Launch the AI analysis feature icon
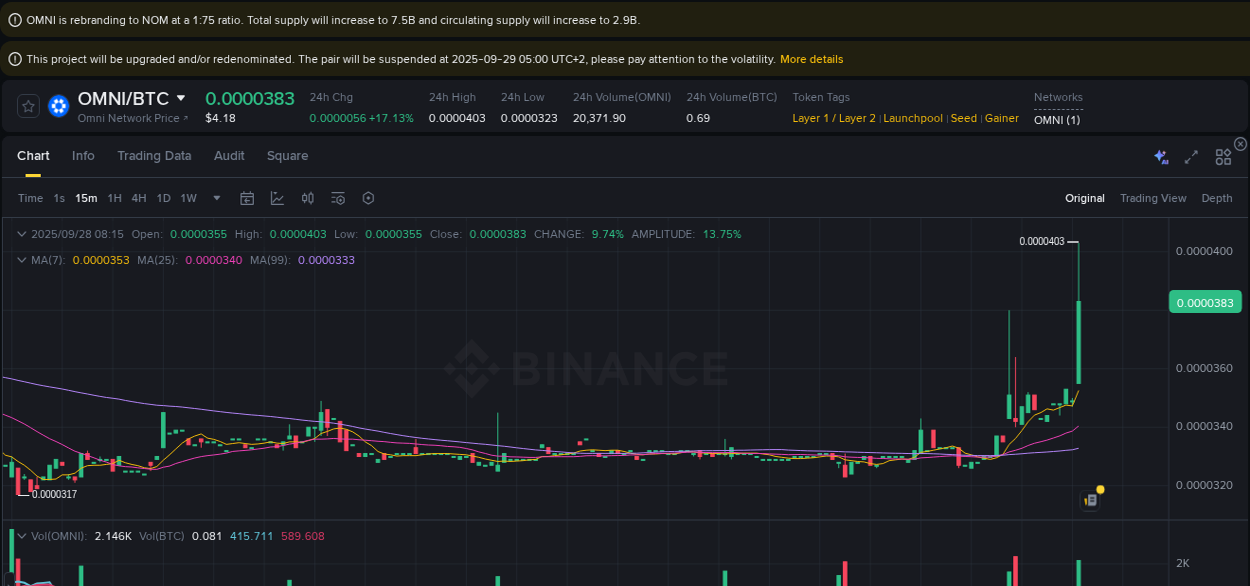This screenshot has height=586, width=1250. coord(1161,157)
